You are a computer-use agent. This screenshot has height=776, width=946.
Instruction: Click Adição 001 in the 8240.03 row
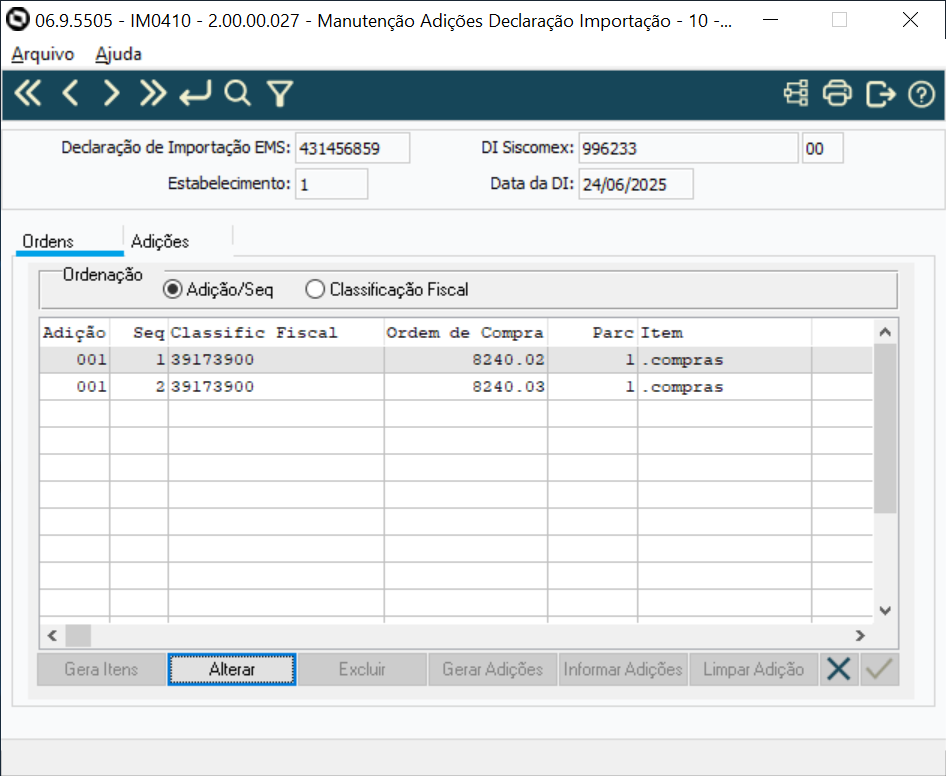click(75, 387)
